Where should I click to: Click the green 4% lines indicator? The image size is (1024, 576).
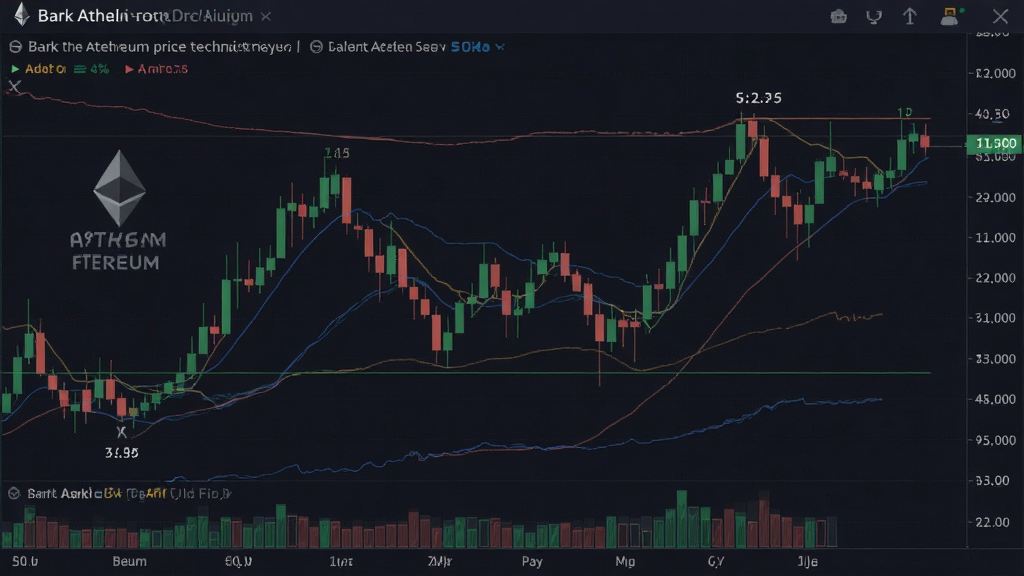click(91, 69)
